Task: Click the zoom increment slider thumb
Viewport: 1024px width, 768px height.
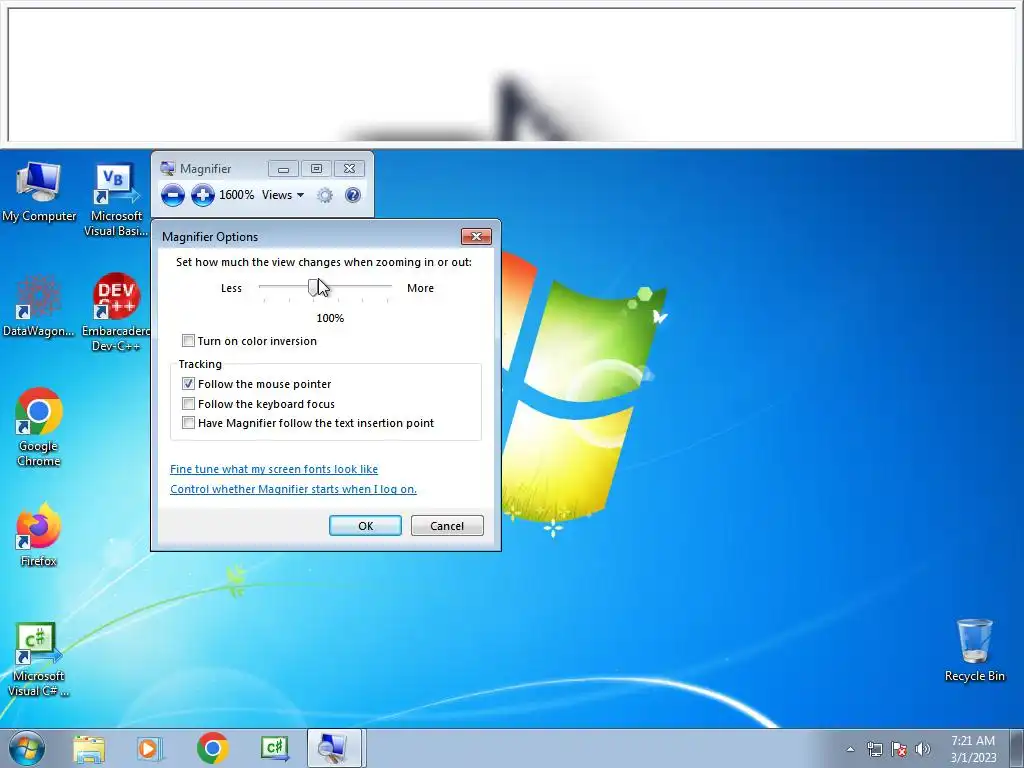Action: click(x=313, y=287)
